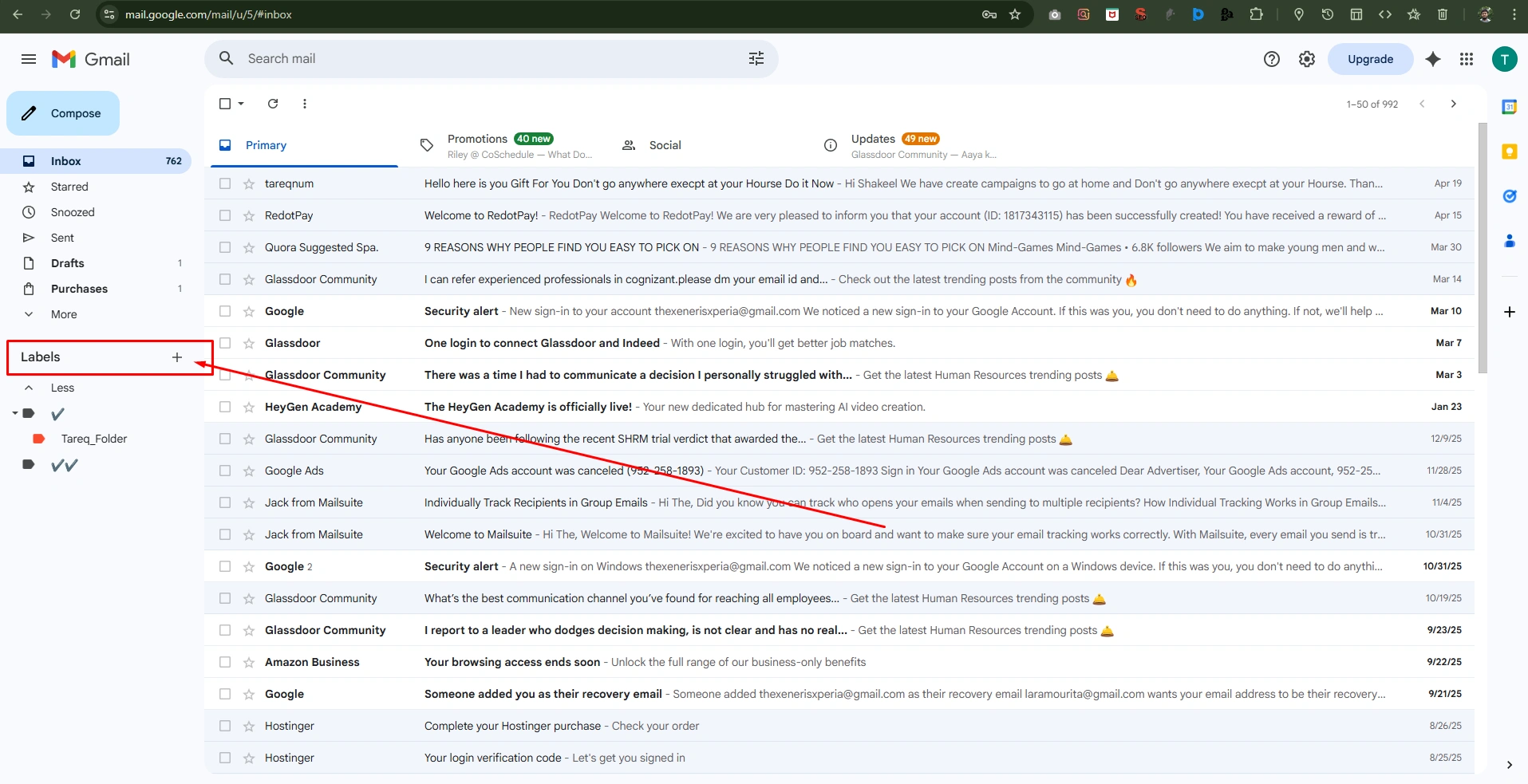This screenshot has width=1528, height=784.
Task: Tick the select-all checkbox in toolbar
Action: click(225, 104)
